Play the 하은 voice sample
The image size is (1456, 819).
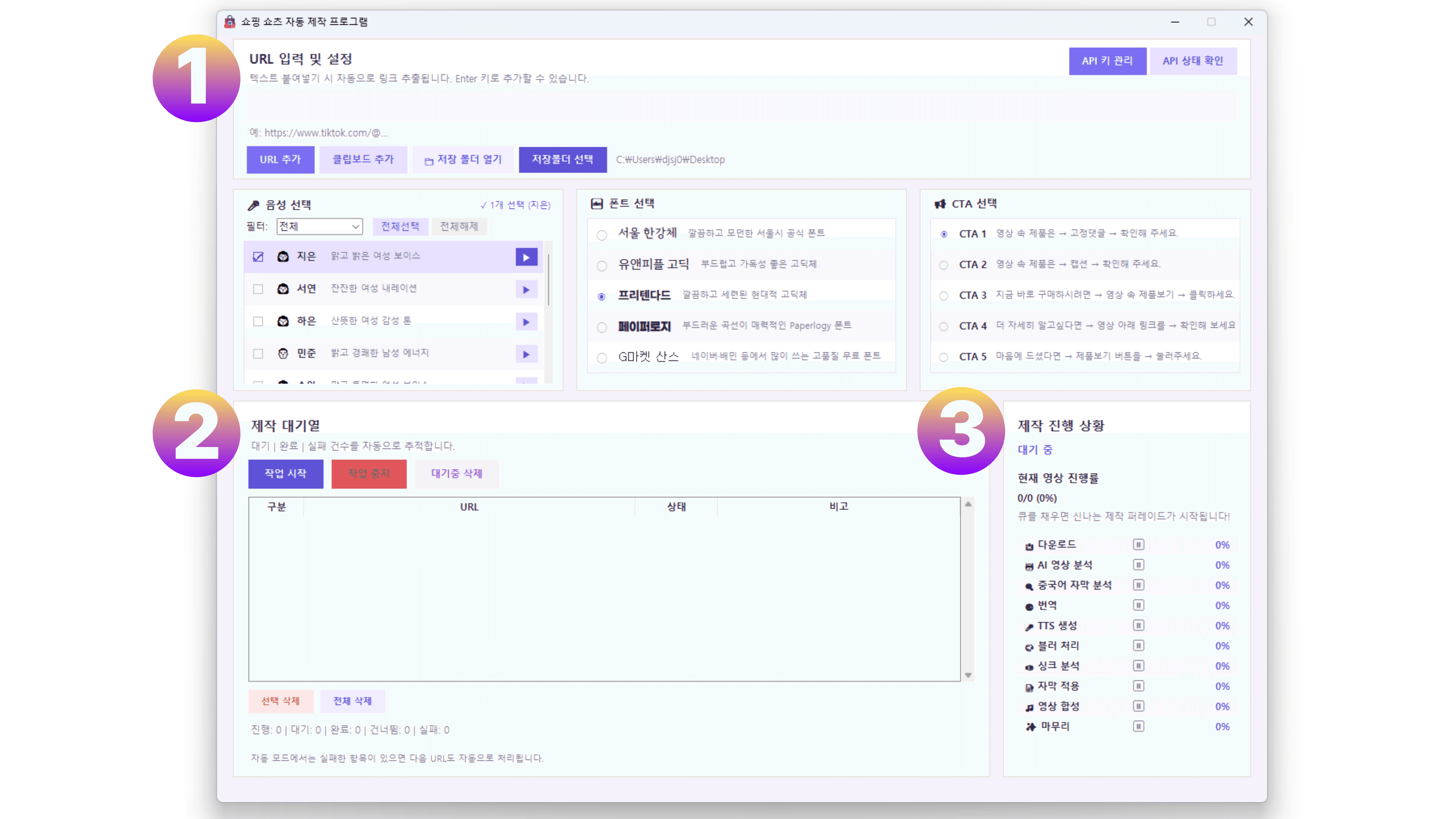coord(526,322)
